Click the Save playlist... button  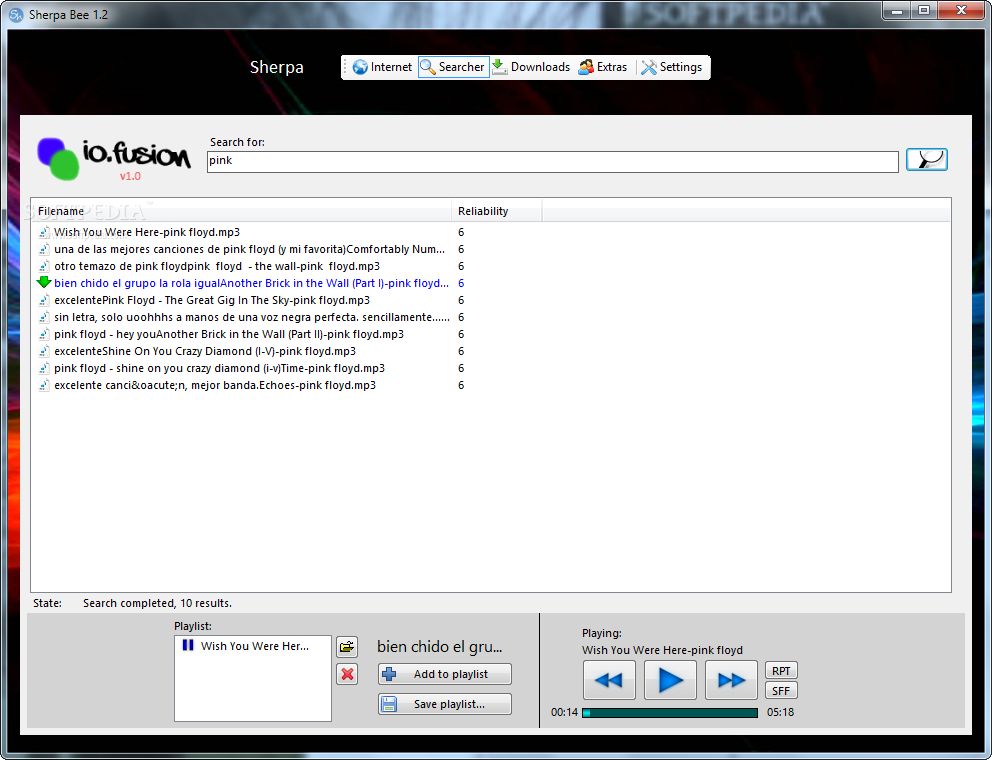(445, 704)
